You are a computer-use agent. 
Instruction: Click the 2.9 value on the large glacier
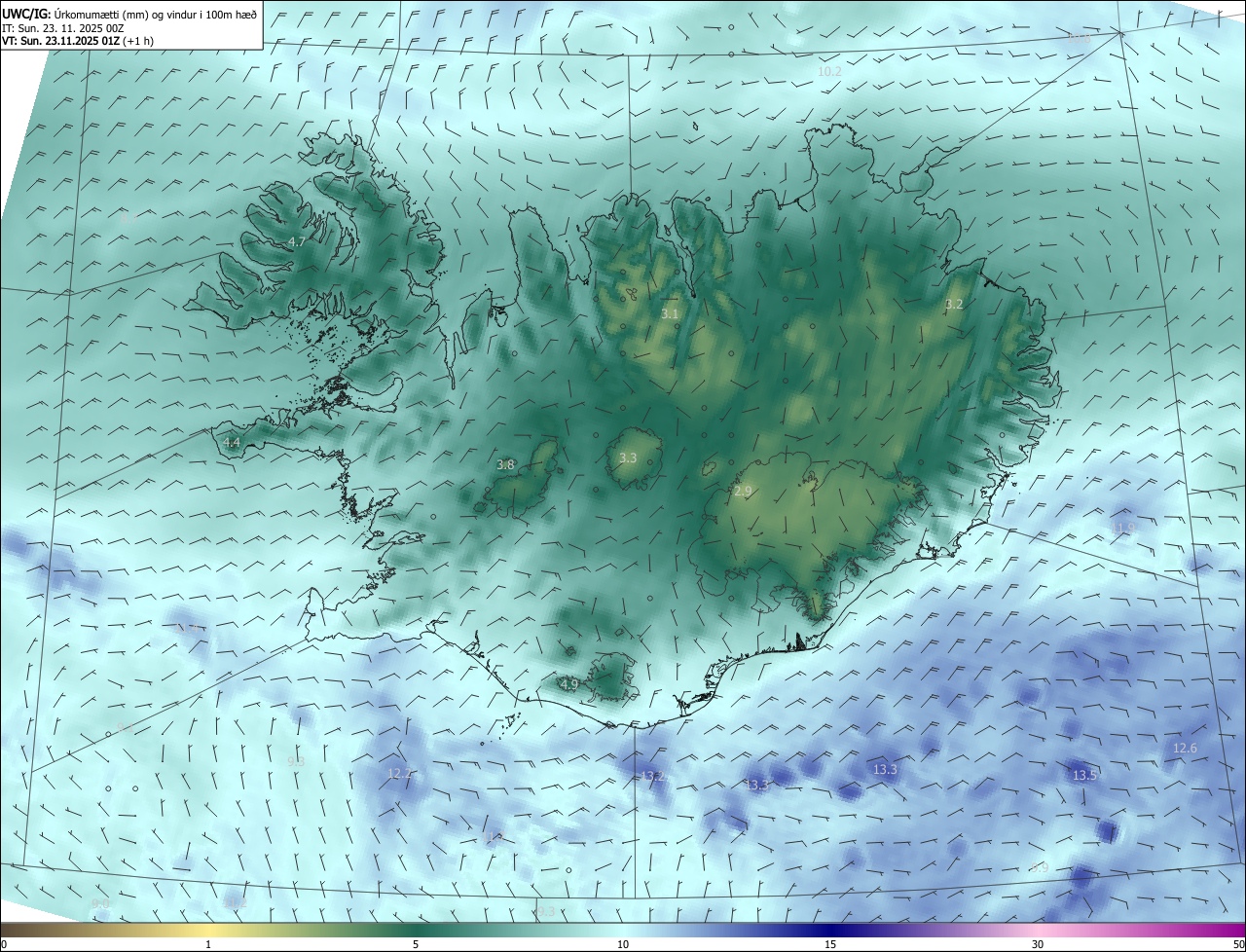point(743,492)
